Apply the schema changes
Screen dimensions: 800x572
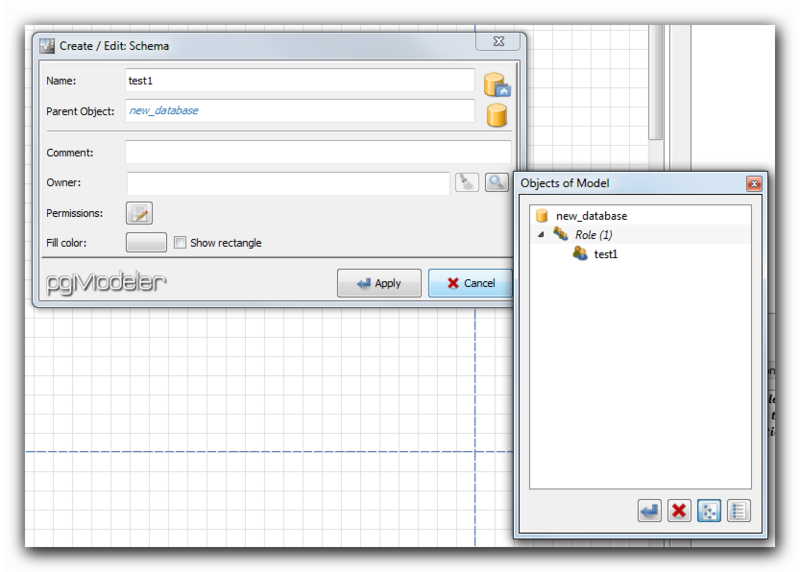(x=379, y=283)
